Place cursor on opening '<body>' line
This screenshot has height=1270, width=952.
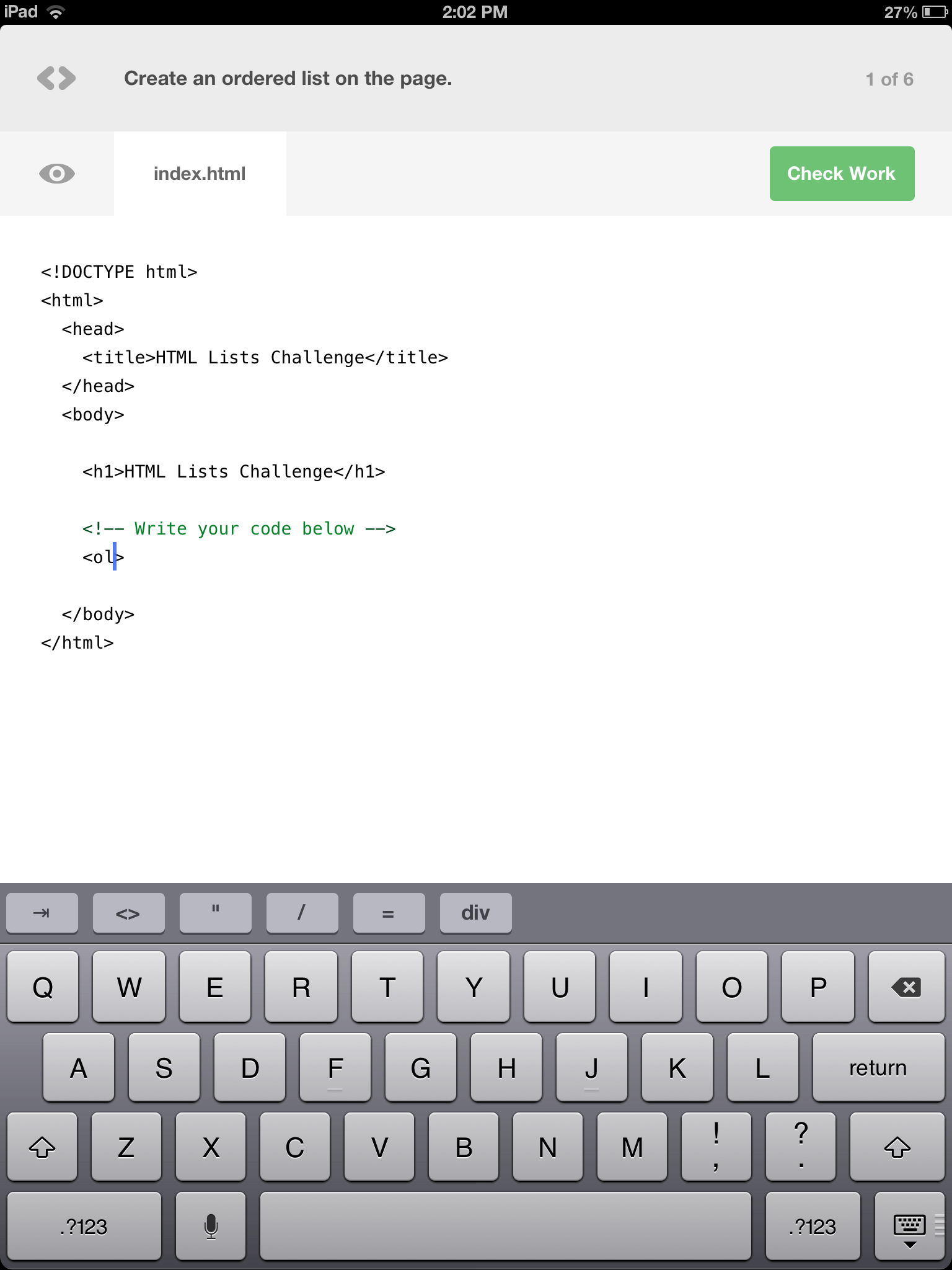(93, 414)
